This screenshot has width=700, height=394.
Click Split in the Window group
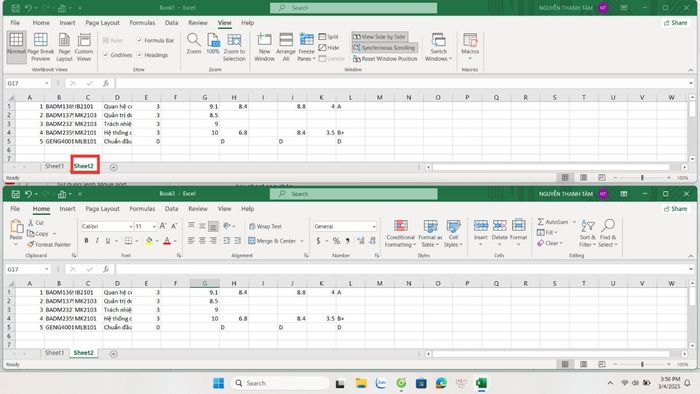(x=329, y=37)
